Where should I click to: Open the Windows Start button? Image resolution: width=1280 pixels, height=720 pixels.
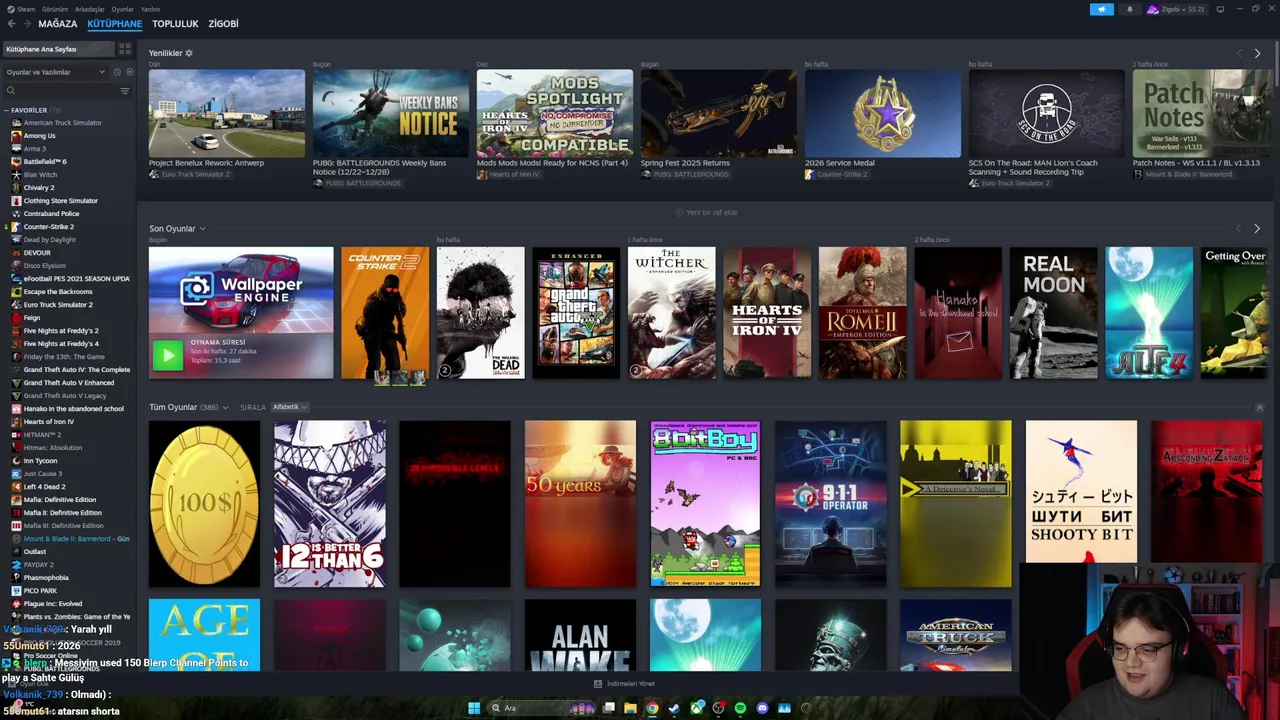click(x=474, y=708)
